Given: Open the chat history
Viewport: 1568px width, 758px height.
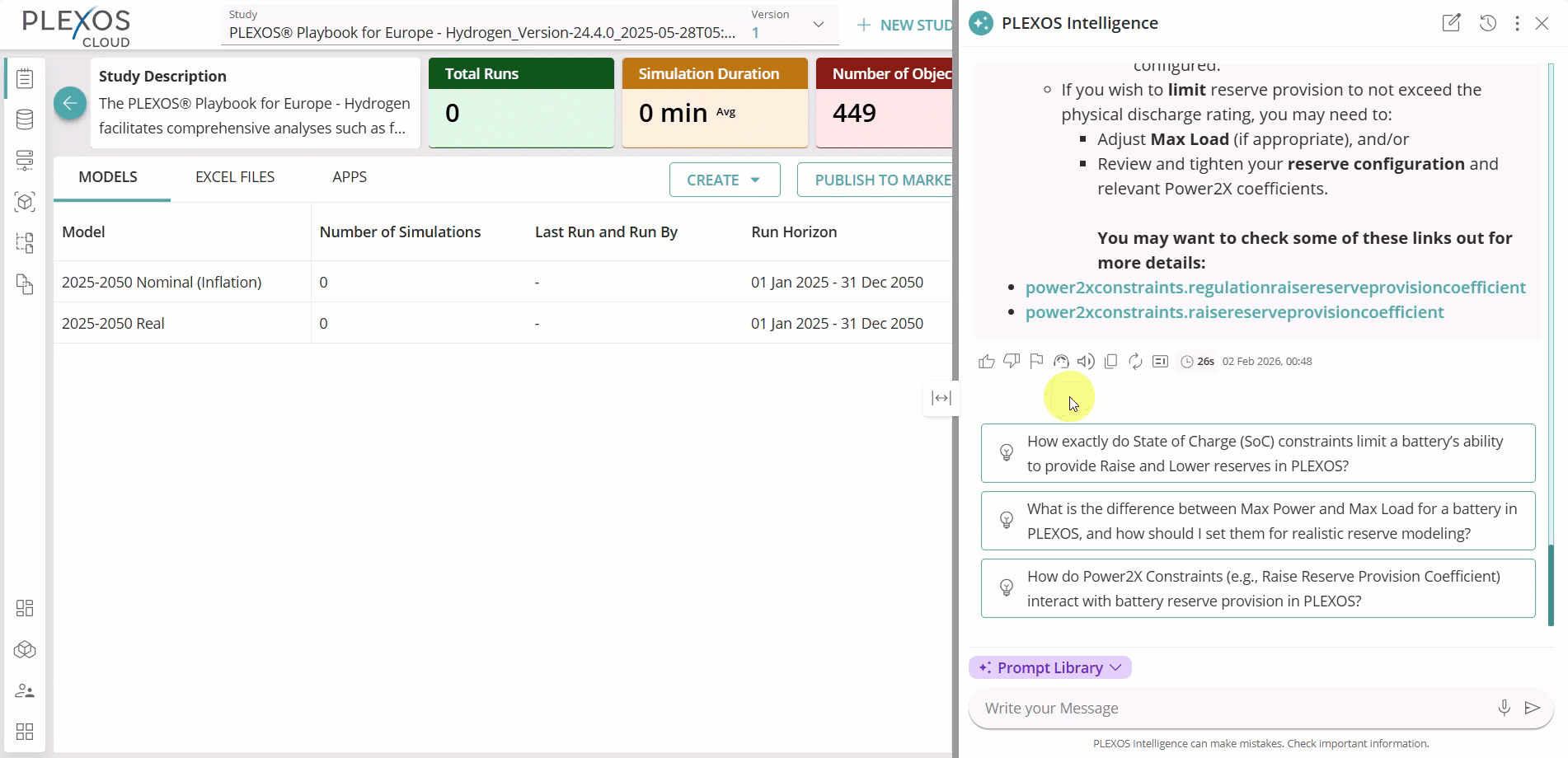Looking at the screenshot, I should coord(1488,23).
